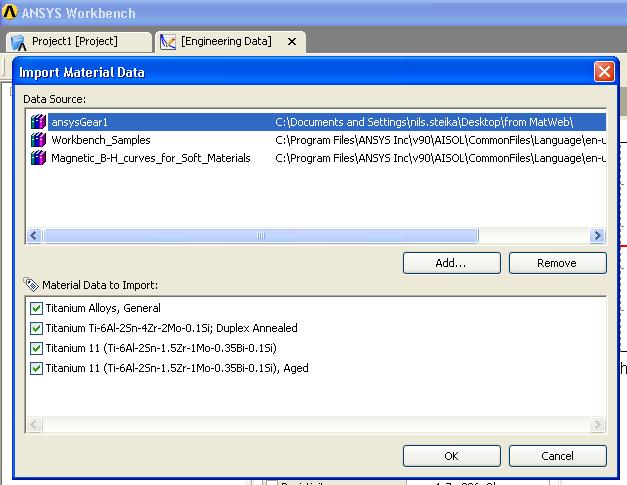Click the Remove button

tap(557, 263)
